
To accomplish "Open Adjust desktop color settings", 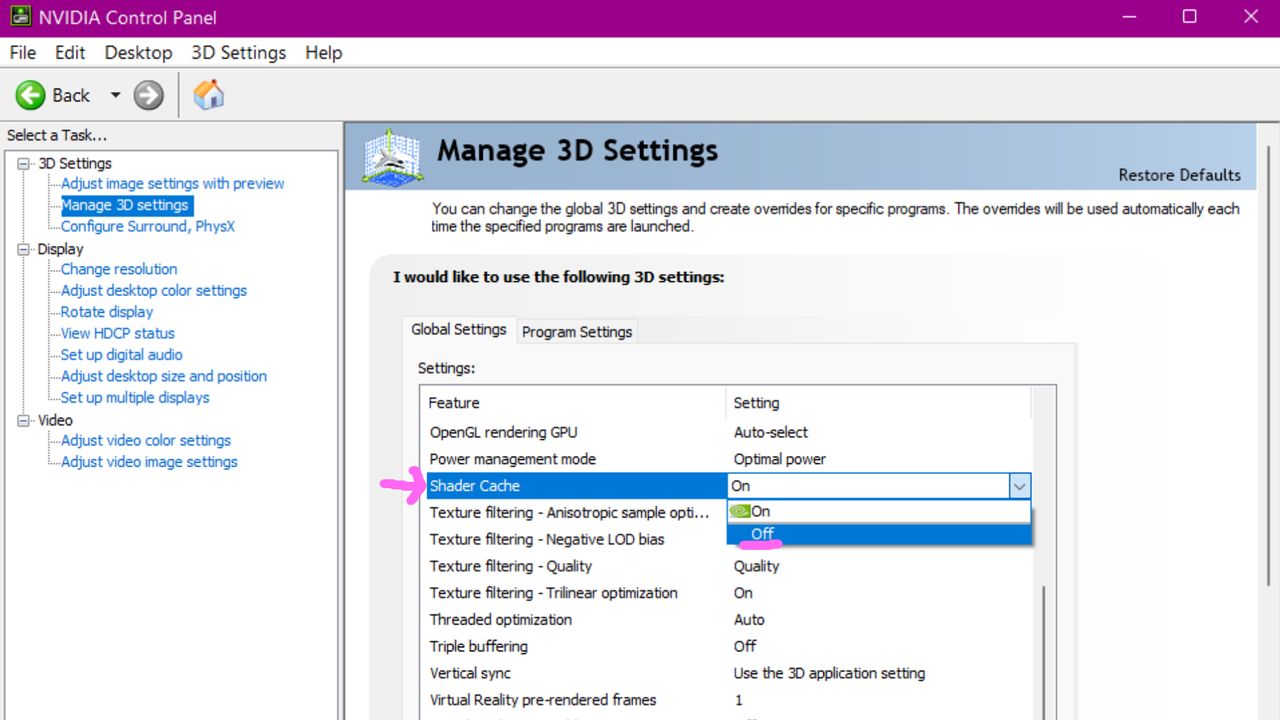I will 154,290.
